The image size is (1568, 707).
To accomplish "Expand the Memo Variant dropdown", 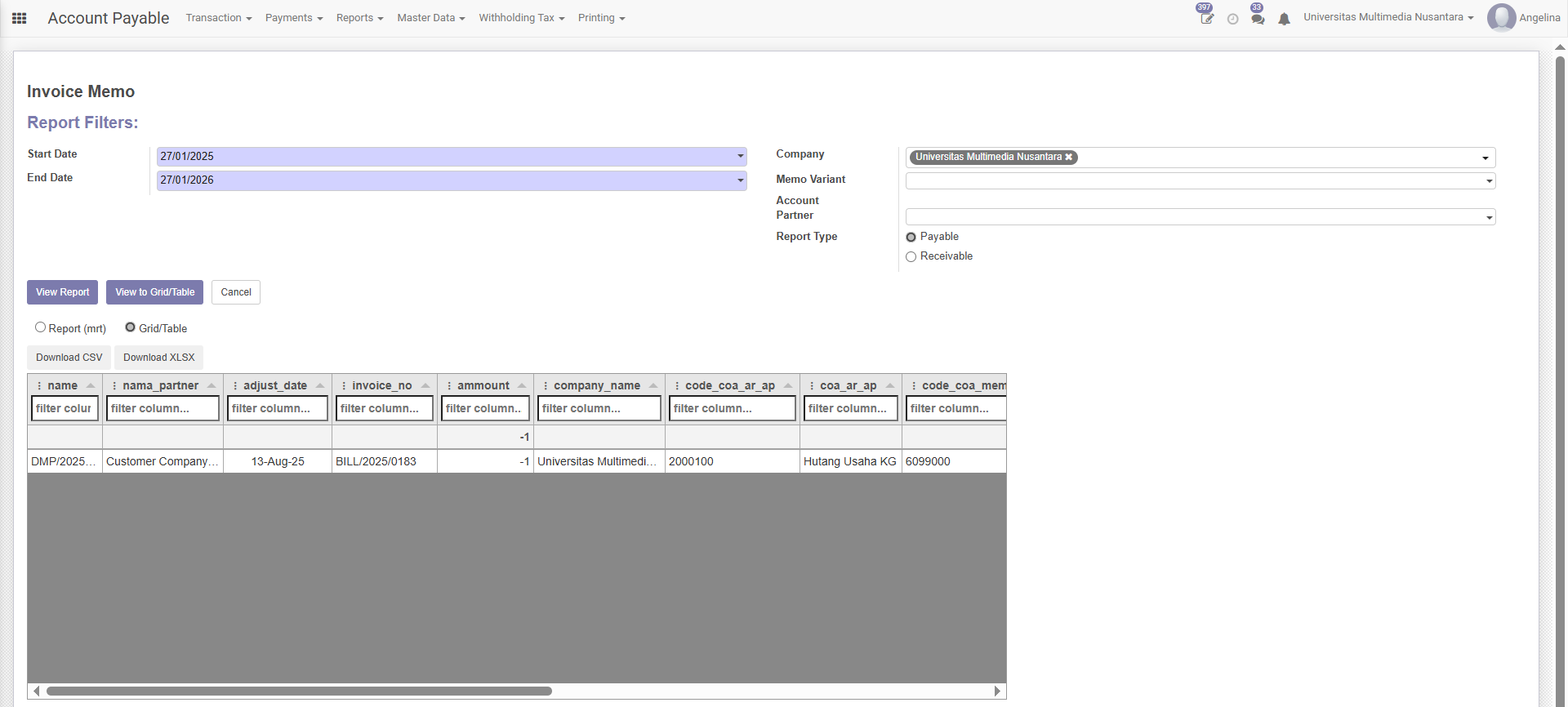I will point(1489,181).
